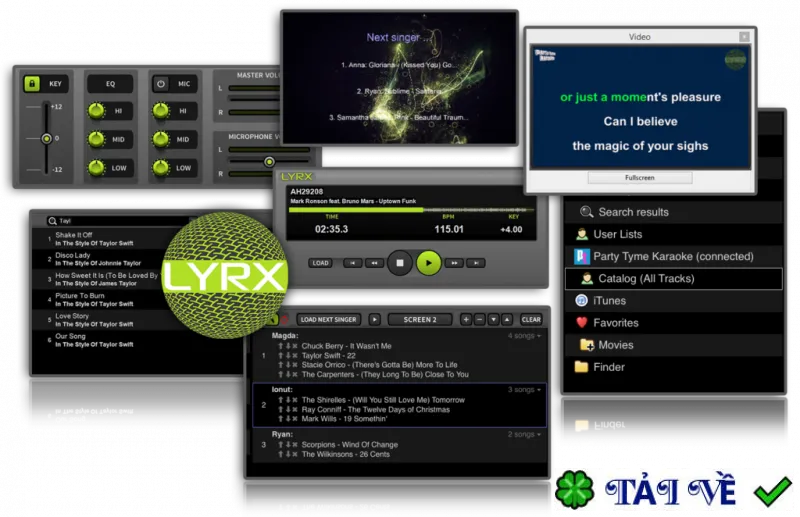Click the Favorites heart icon

tap(582, 323)
